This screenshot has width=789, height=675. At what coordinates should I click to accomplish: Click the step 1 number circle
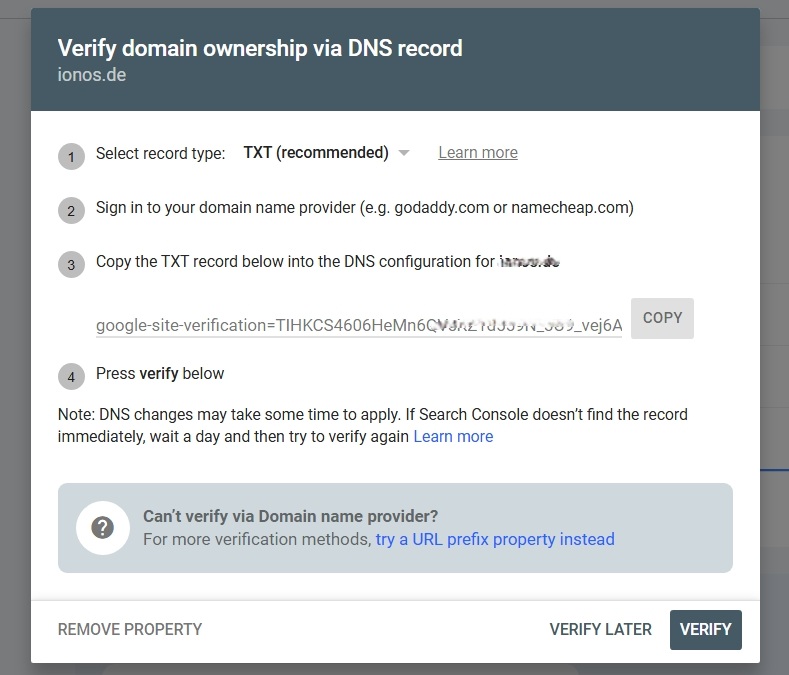pyautogui.click(x=71, y=157)
